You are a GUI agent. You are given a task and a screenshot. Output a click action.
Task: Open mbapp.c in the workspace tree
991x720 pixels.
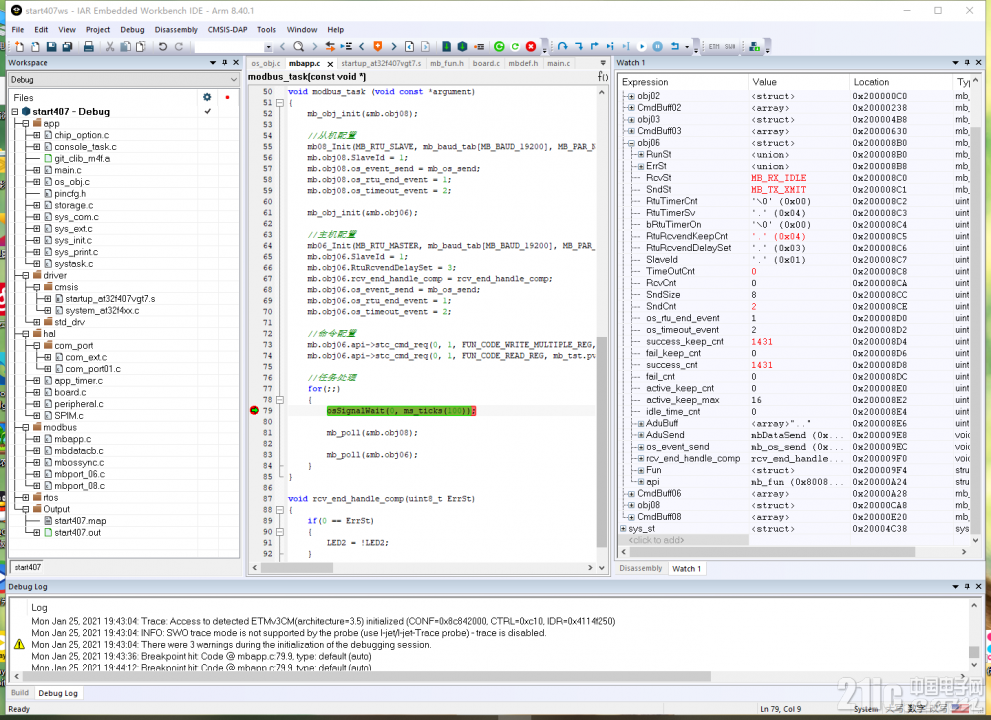[73, 439]
